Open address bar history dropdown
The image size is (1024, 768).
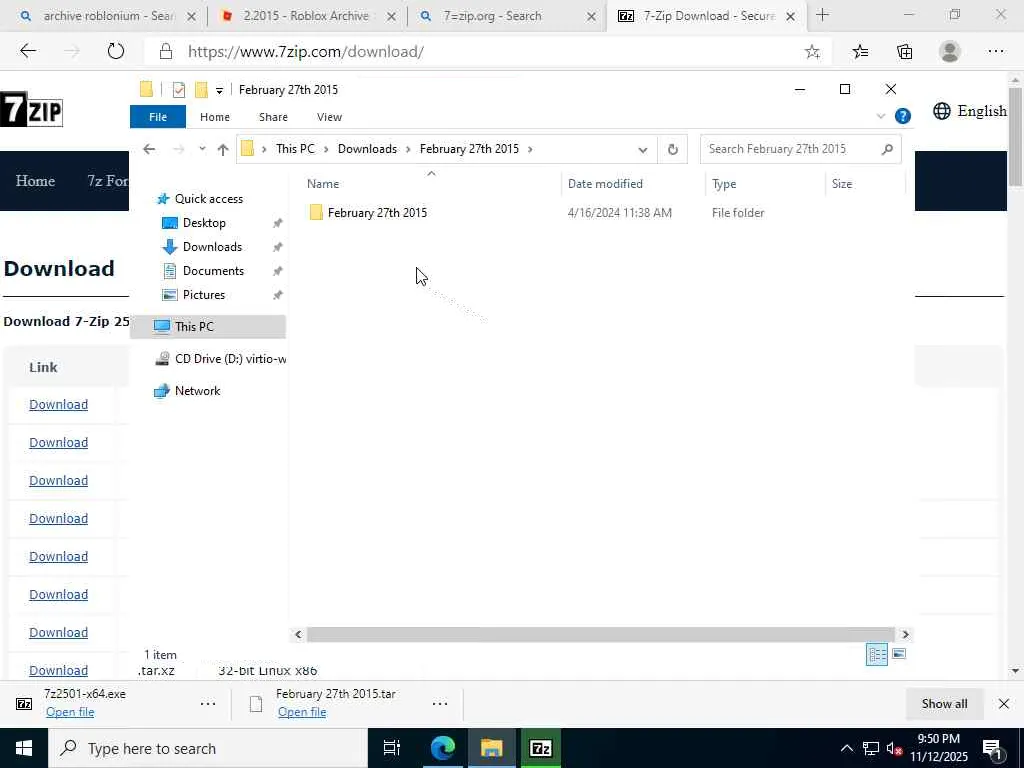[x=643, y=150]
